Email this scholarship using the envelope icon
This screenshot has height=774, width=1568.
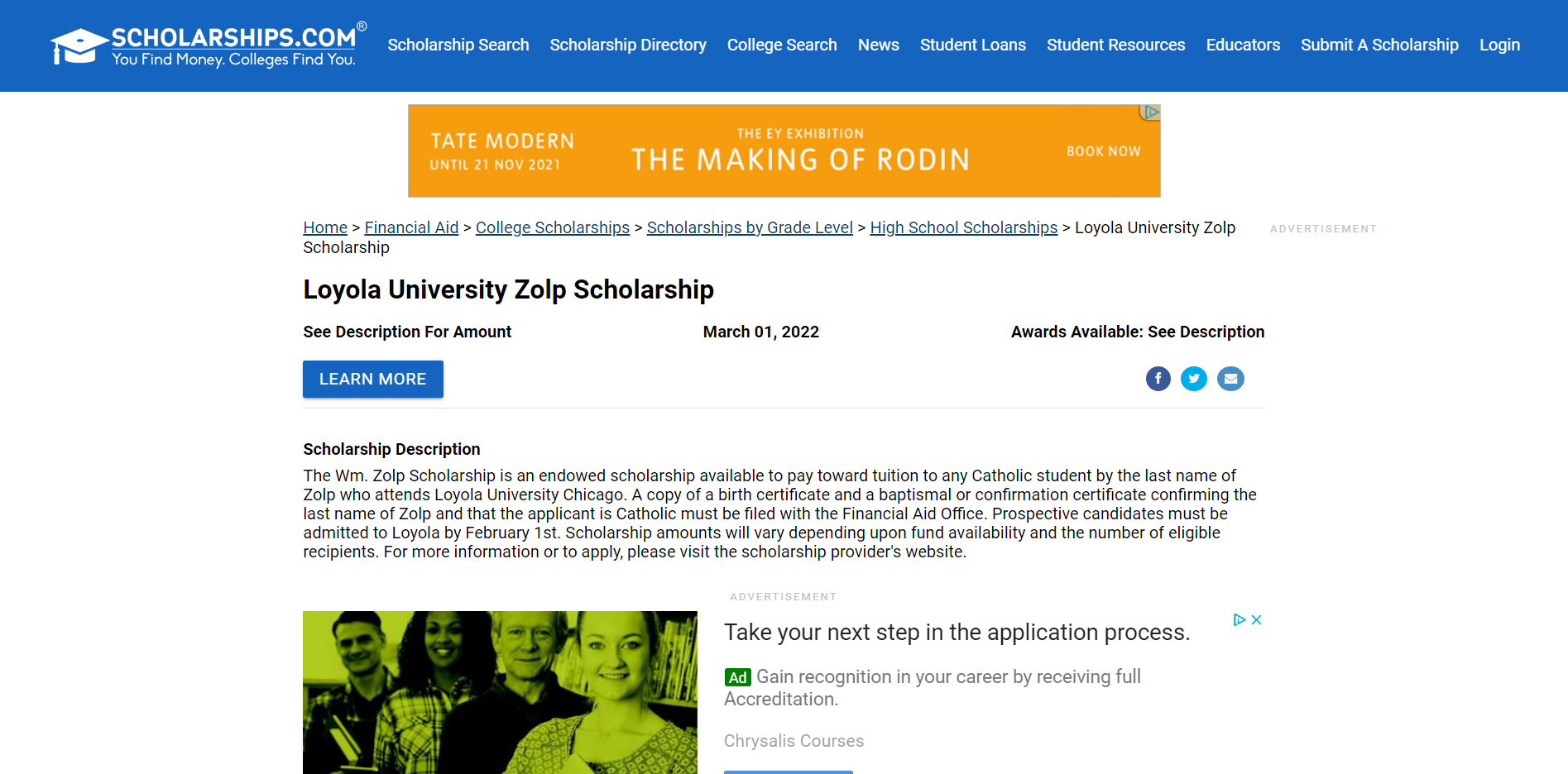pos(1230,379)
